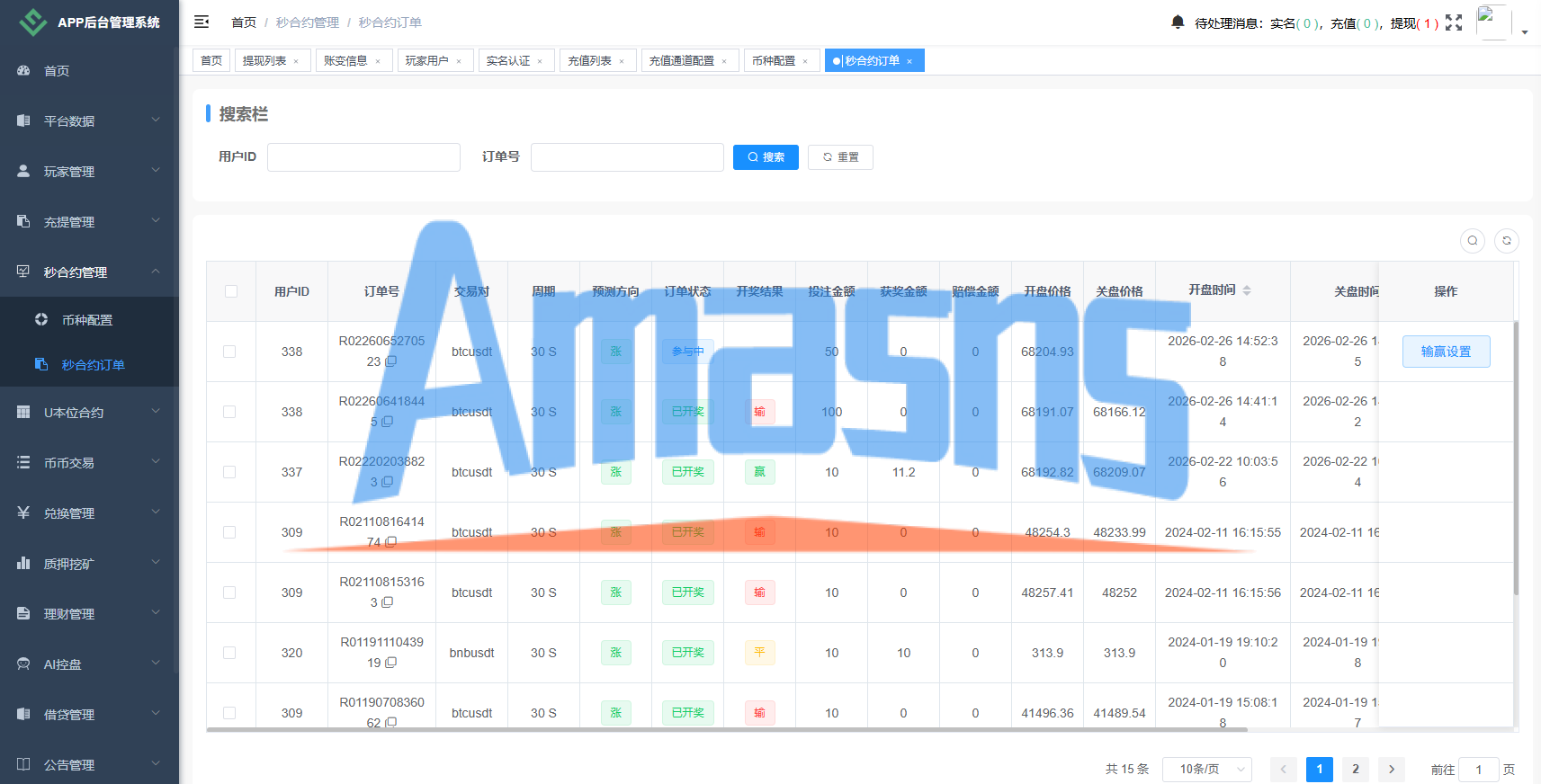Sort by 开盘时间 column arrows
1541x784 pixels.
tap(1247, 290)
